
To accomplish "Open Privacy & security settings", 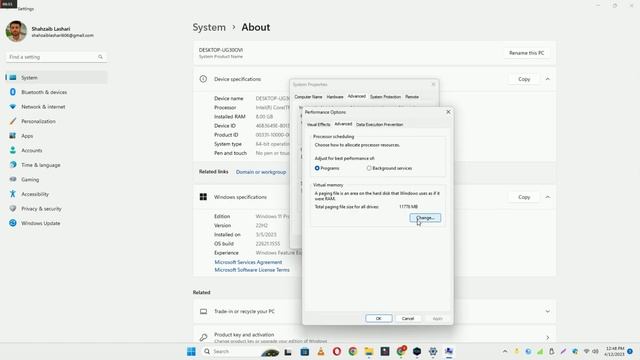I will 56,209.
